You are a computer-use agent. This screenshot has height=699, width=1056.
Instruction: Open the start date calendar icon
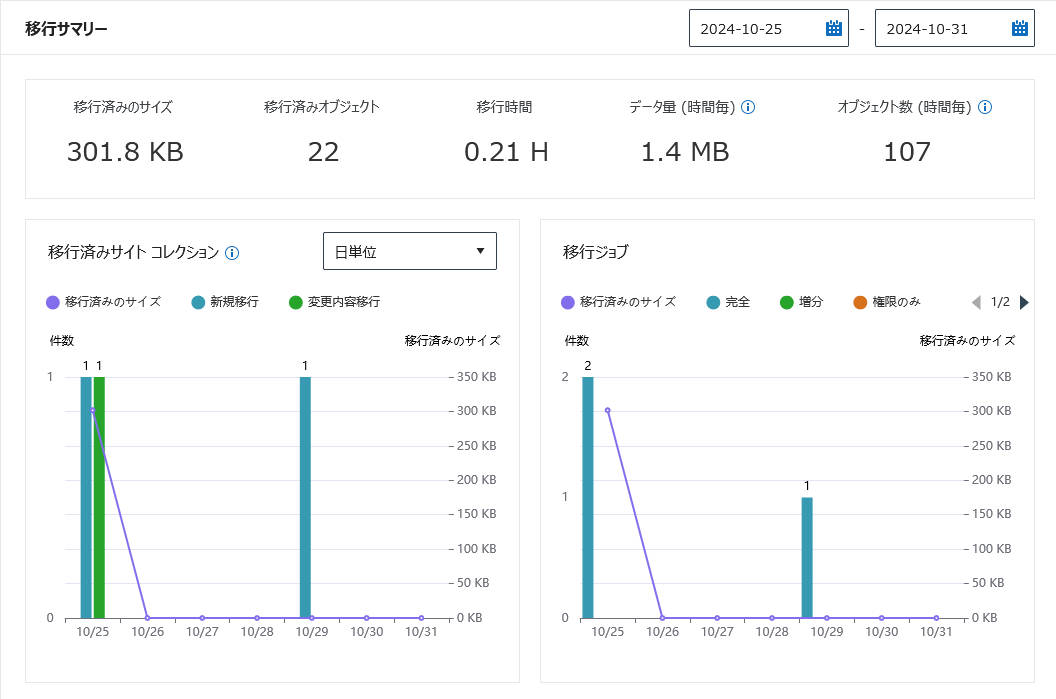pos(834,28)
